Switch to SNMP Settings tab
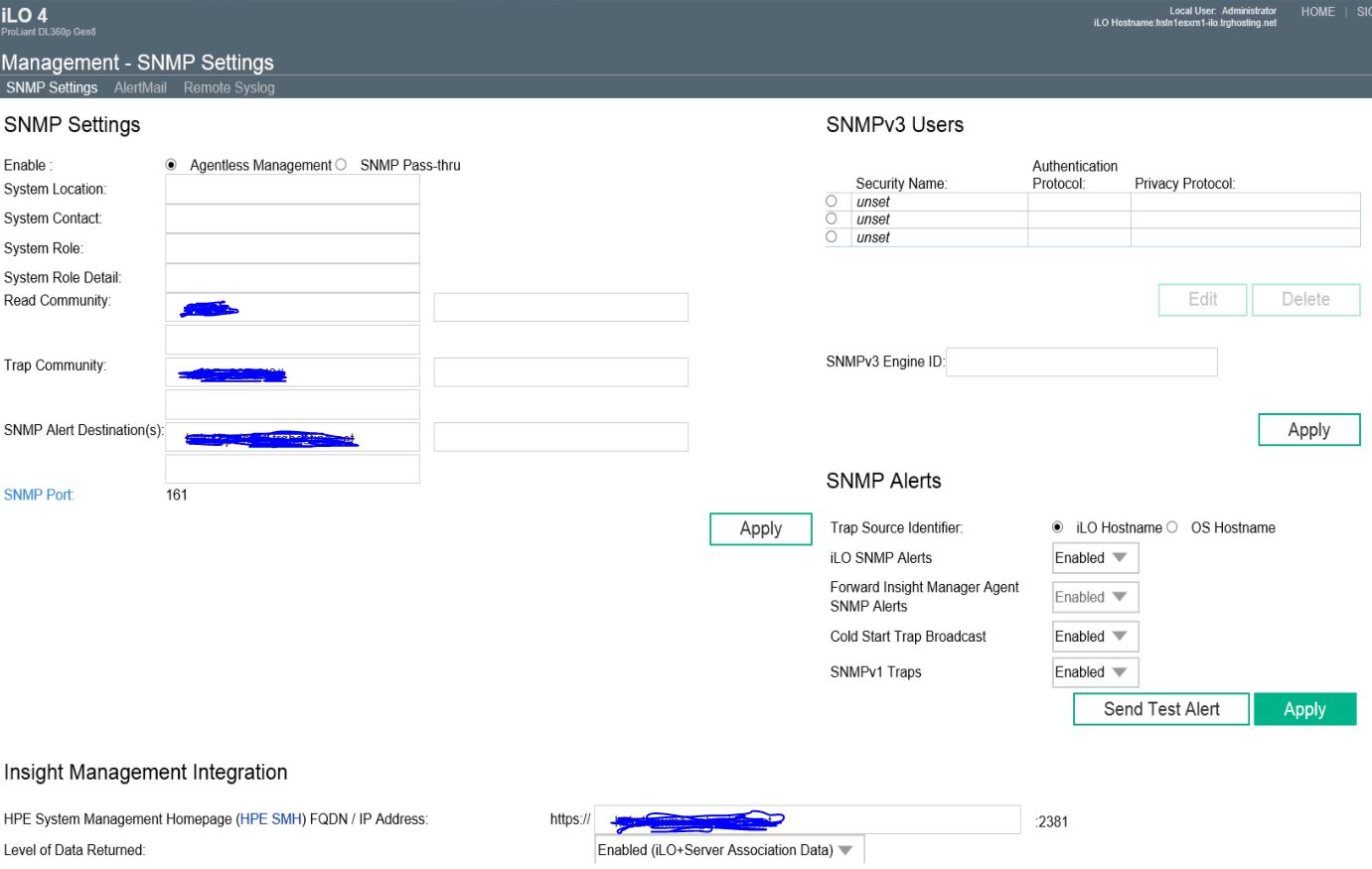Image resolution: width=1372 pixels, height=869 pixels. 52,87
